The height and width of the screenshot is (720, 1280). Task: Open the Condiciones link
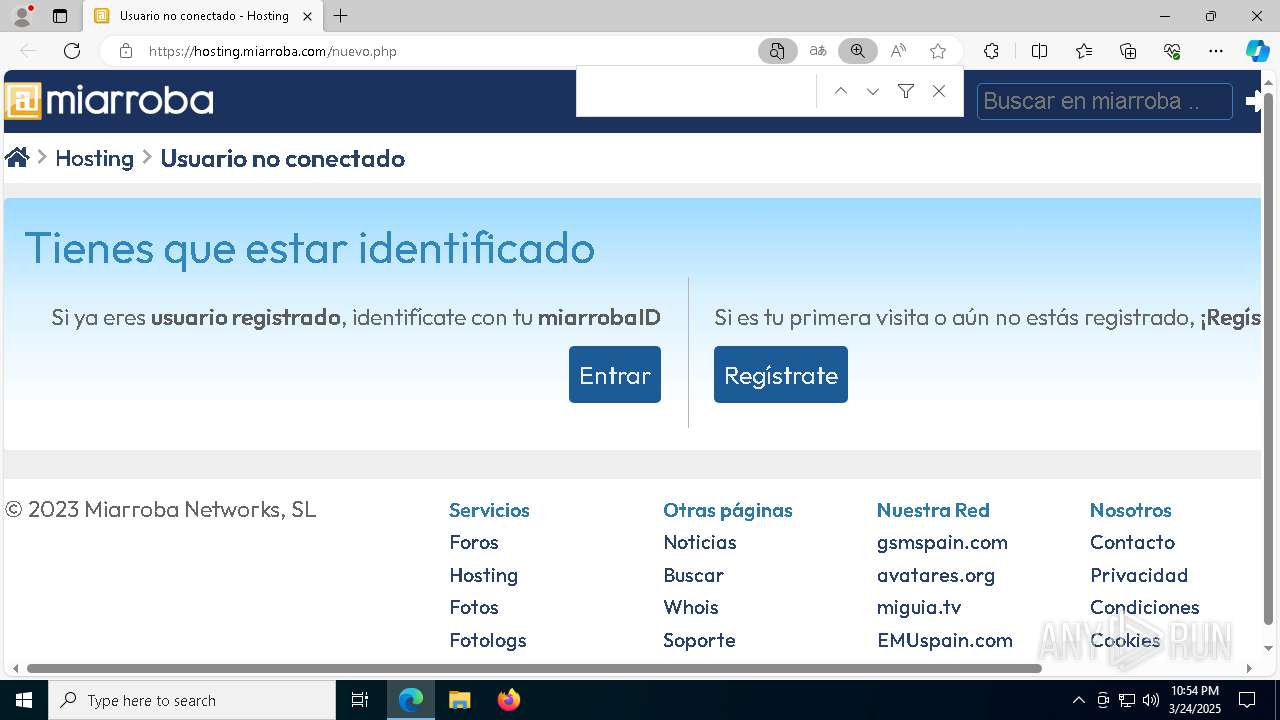pyautogui.click(x=1145, y=607)
